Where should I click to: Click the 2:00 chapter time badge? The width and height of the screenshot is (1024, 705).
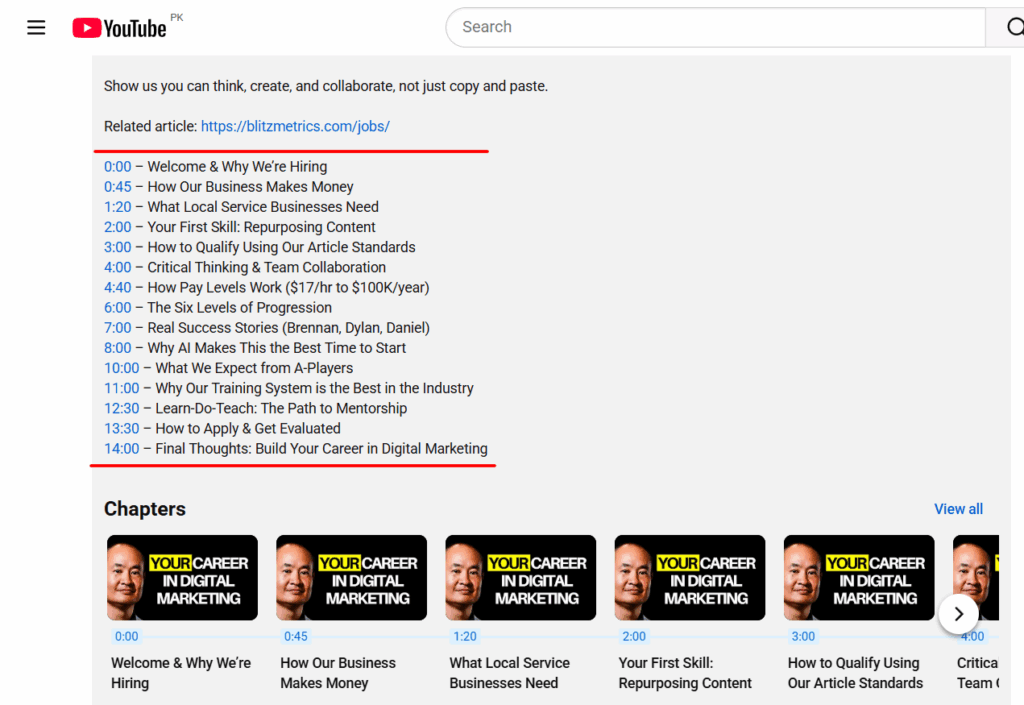(634, 636)
